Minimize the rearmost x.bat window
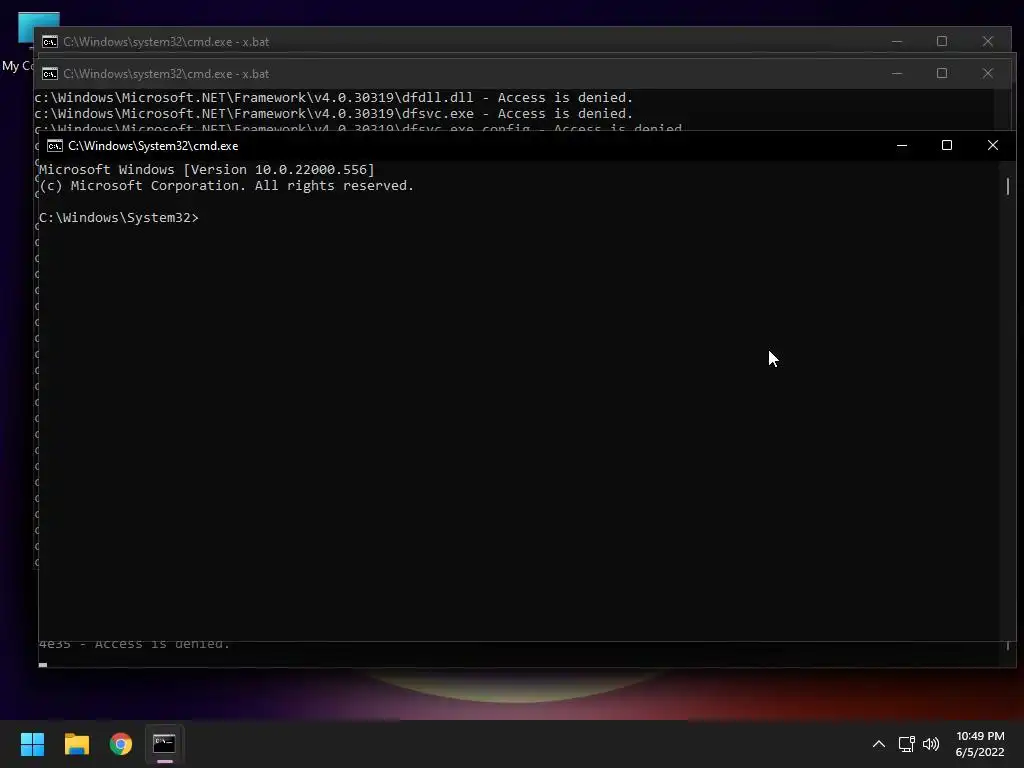This screenshot has width=1024, height=768. click(x=897, y=41)
